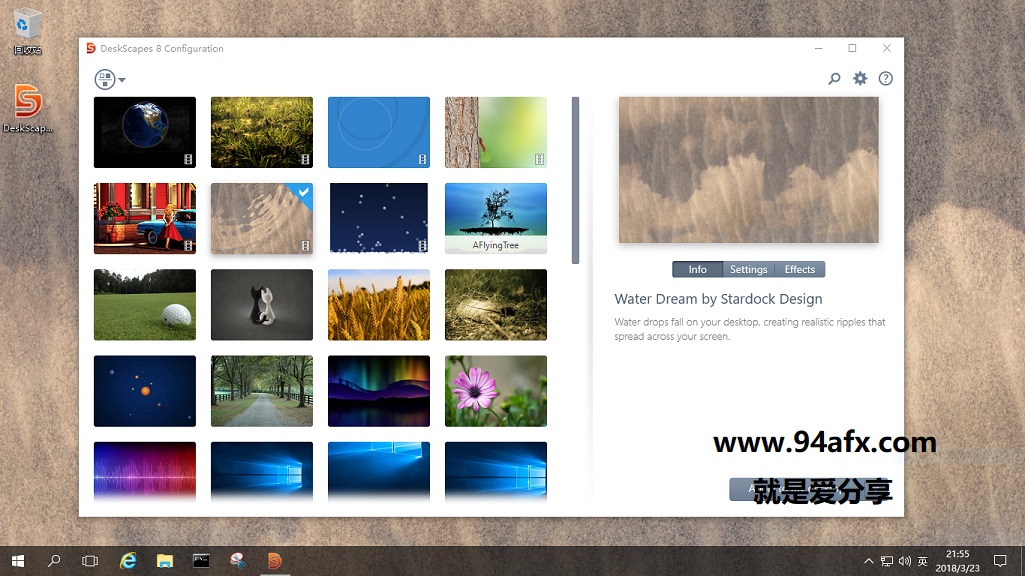Show hidden system tray icons chevron
The image size is (1025, 576).
(x=868, y=561)
